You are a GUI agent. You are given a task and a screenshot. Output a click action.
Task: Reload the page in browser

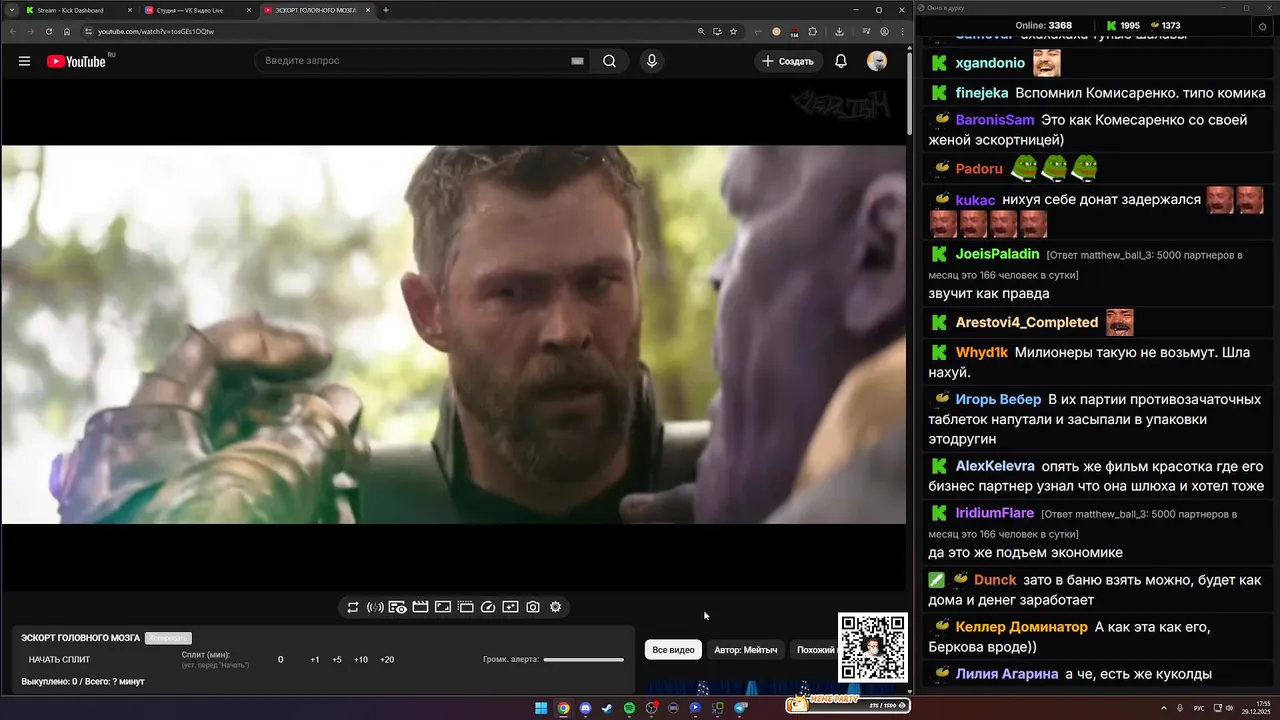coord(49,31)
